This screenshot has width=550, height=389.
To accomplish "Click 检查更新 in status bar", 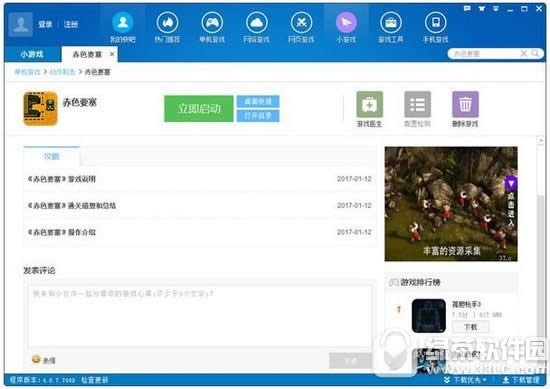I will pyautogui.click(x=94, y=380).
